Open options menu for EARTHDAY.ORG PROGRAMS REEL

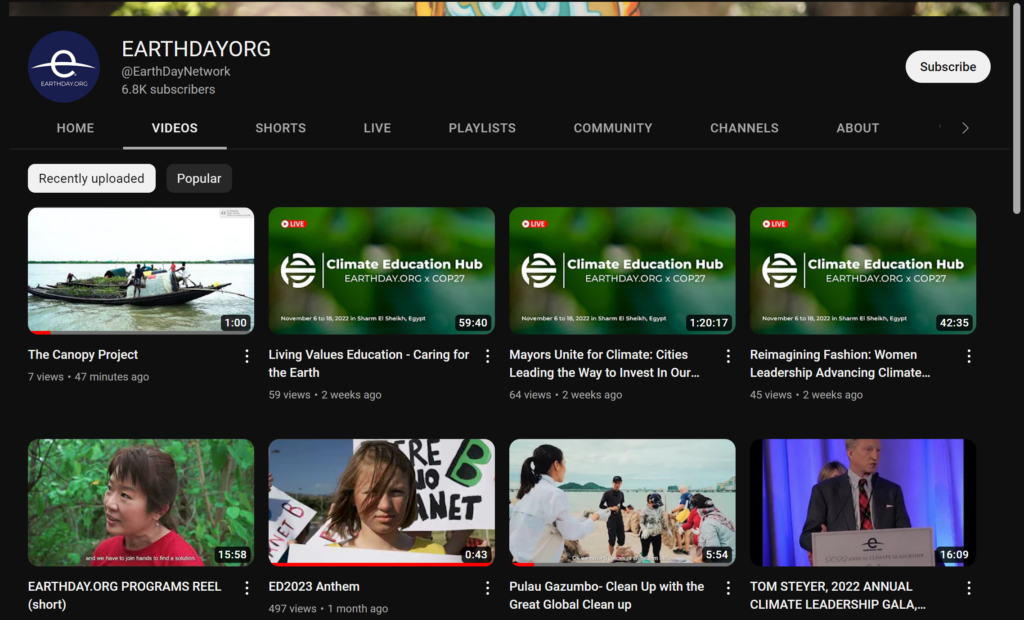(247, 588)
